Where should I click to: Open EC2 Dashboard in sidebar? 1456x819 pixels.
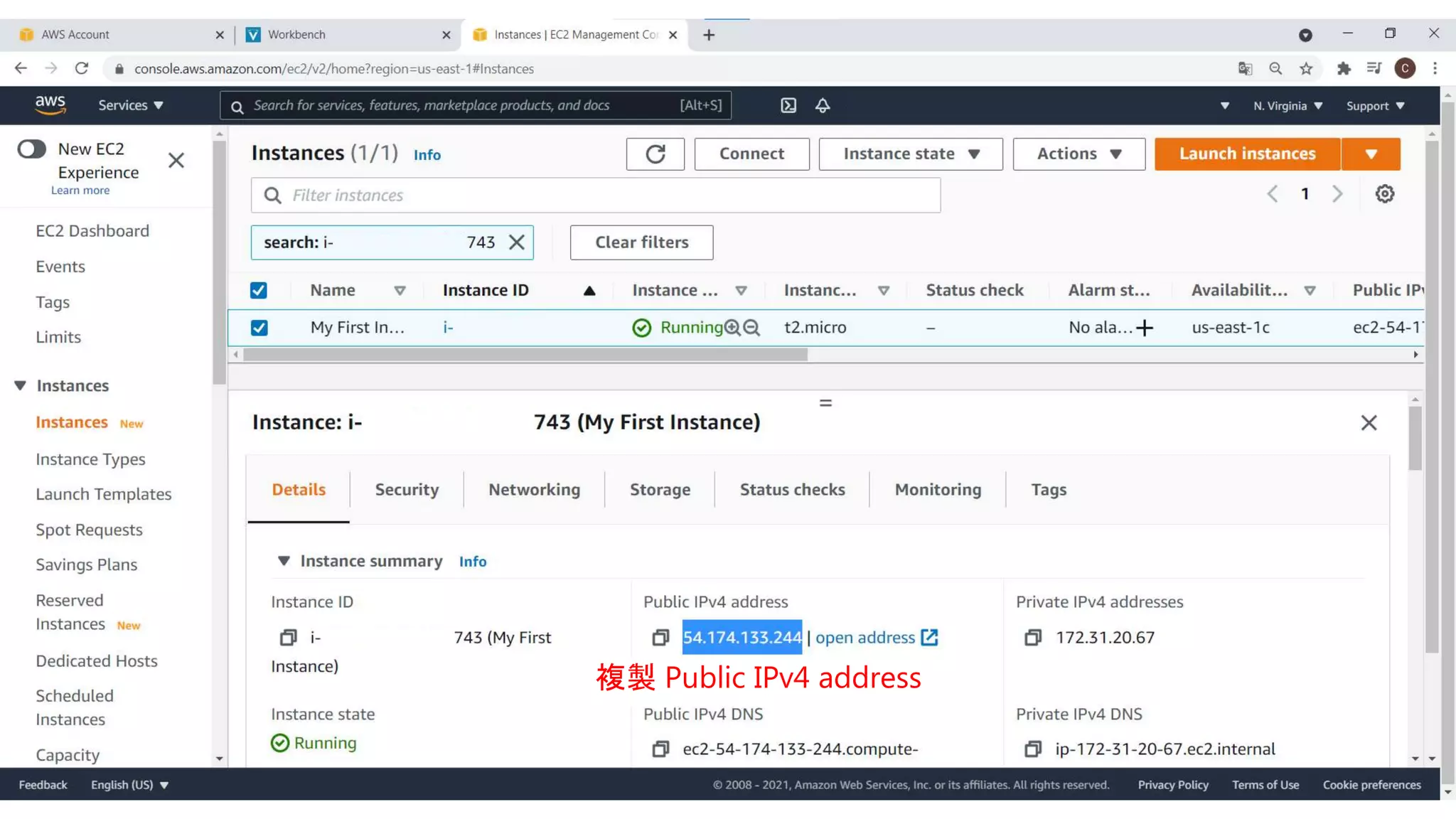tap(92, 231)
